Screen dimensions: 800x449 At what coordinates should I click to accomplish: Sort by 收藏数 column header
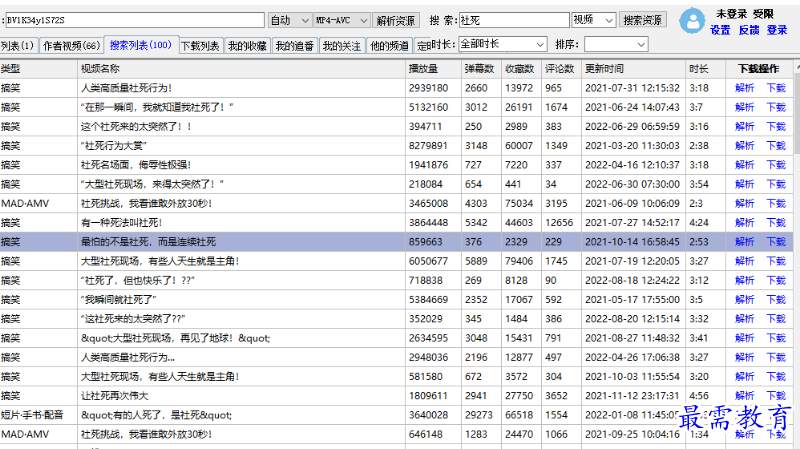click(521, 69)
